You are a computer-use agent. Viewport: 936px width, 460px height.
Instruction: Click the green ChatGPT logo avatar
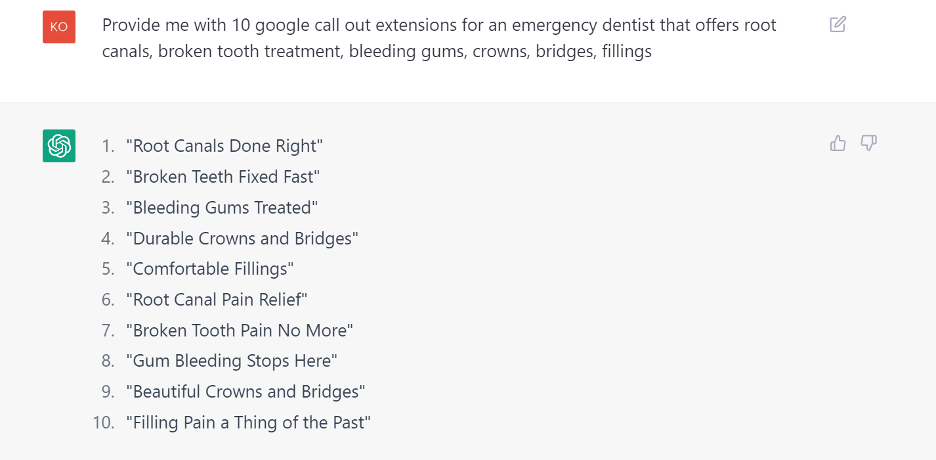click(59, 146)
